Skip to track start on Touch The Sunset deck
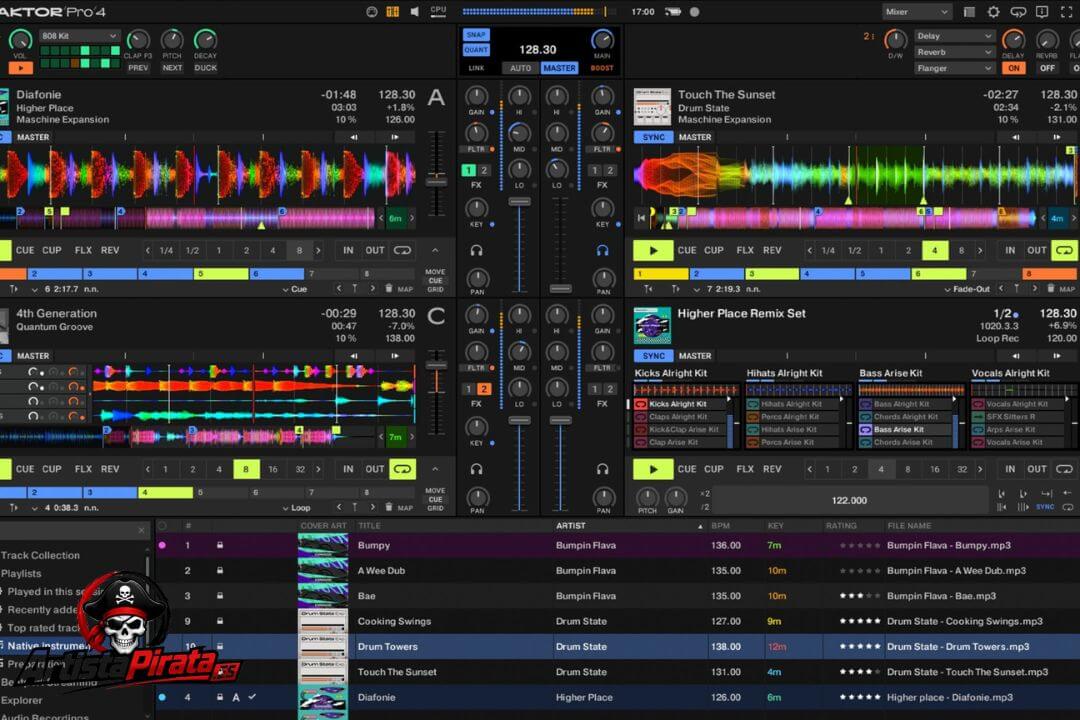Viewport: 1080px width, 720px height. [641, 218]
